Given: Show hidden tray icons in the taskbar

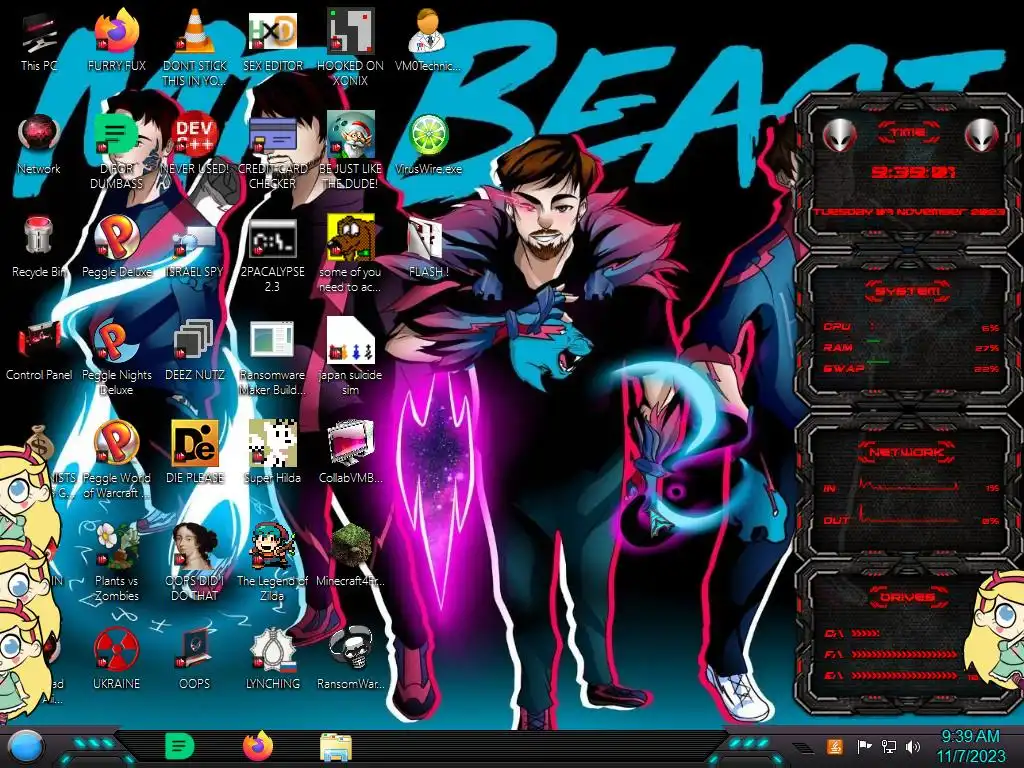Looking at the screenshot, I should click(x=803, y=748).
